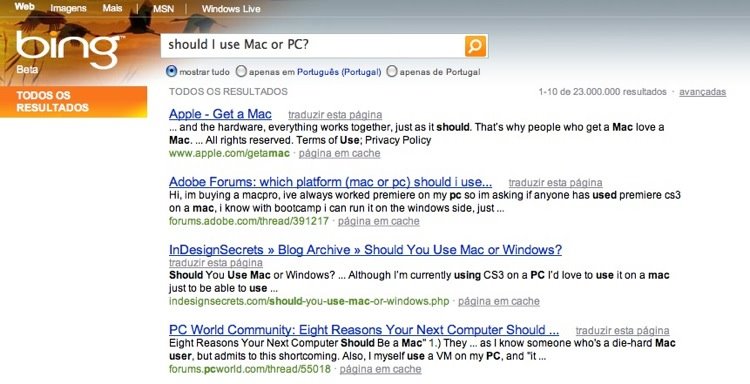Open the Adobe Forums platform result
The width and height of the screenshot is (750, 384).
(x=331, y=182)
